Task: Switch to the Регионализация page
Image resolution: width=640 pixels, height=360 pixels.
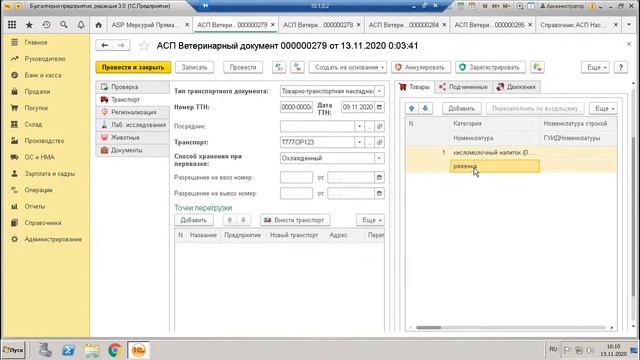Action: point(133,112)
